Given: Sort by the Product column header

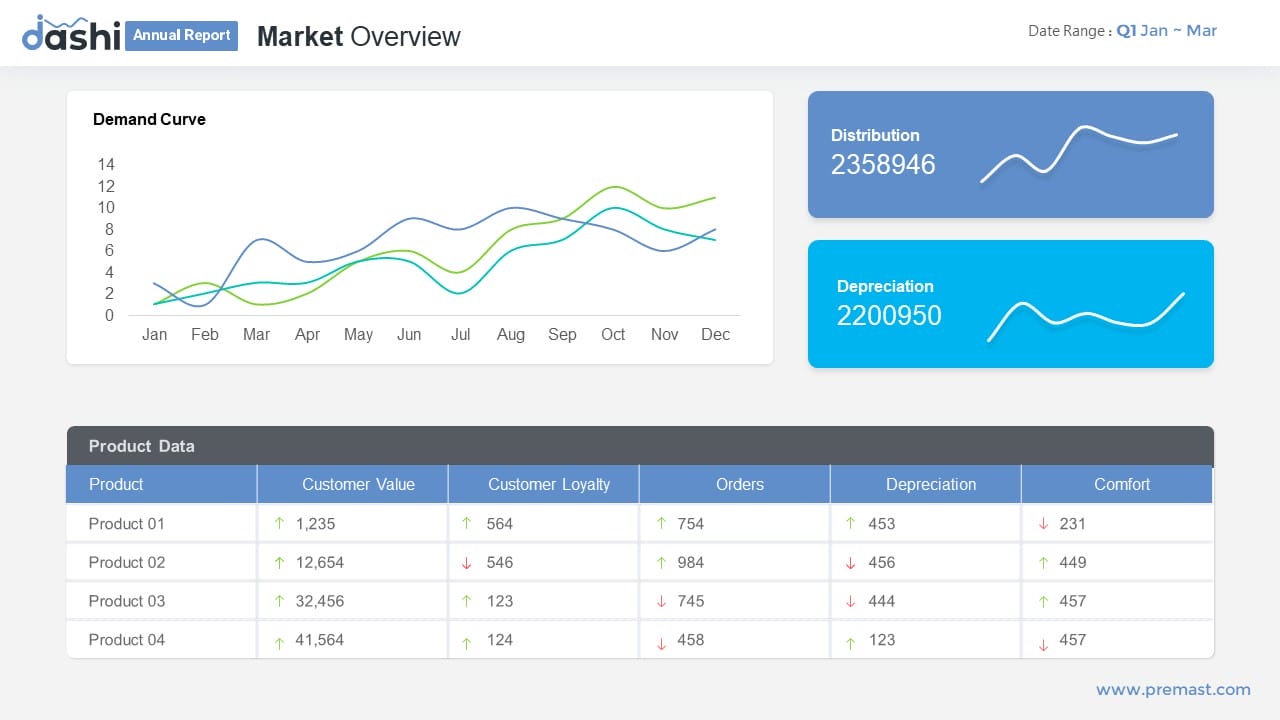Looking at the screenshot, I should [x=161, y=484].
